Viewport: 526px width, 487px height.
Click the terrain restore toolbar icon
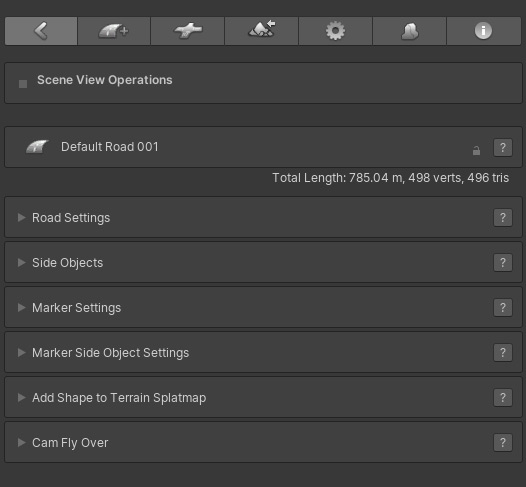261,31
